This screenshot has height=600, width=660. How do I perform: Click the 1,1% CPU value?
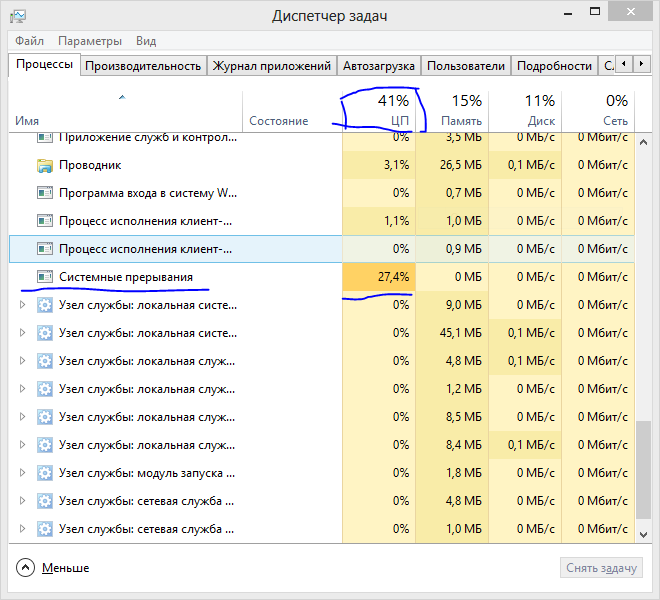click(x=396, y=221)
